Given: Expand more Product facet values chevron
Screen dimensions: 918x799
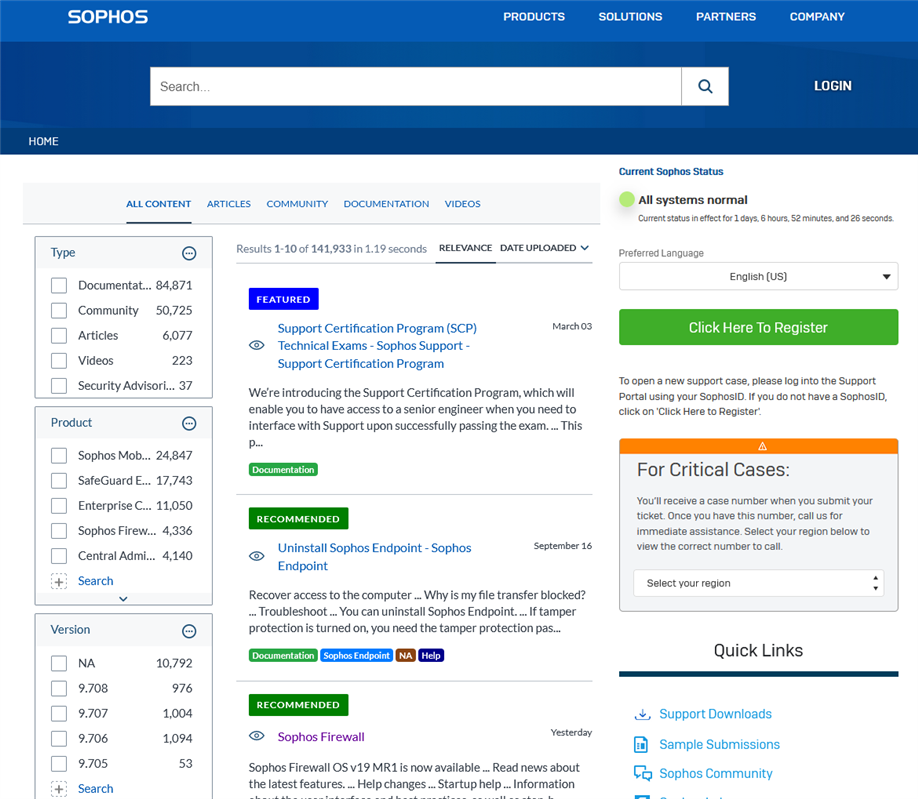Looking at the screenshot, I should click(123, 599).
